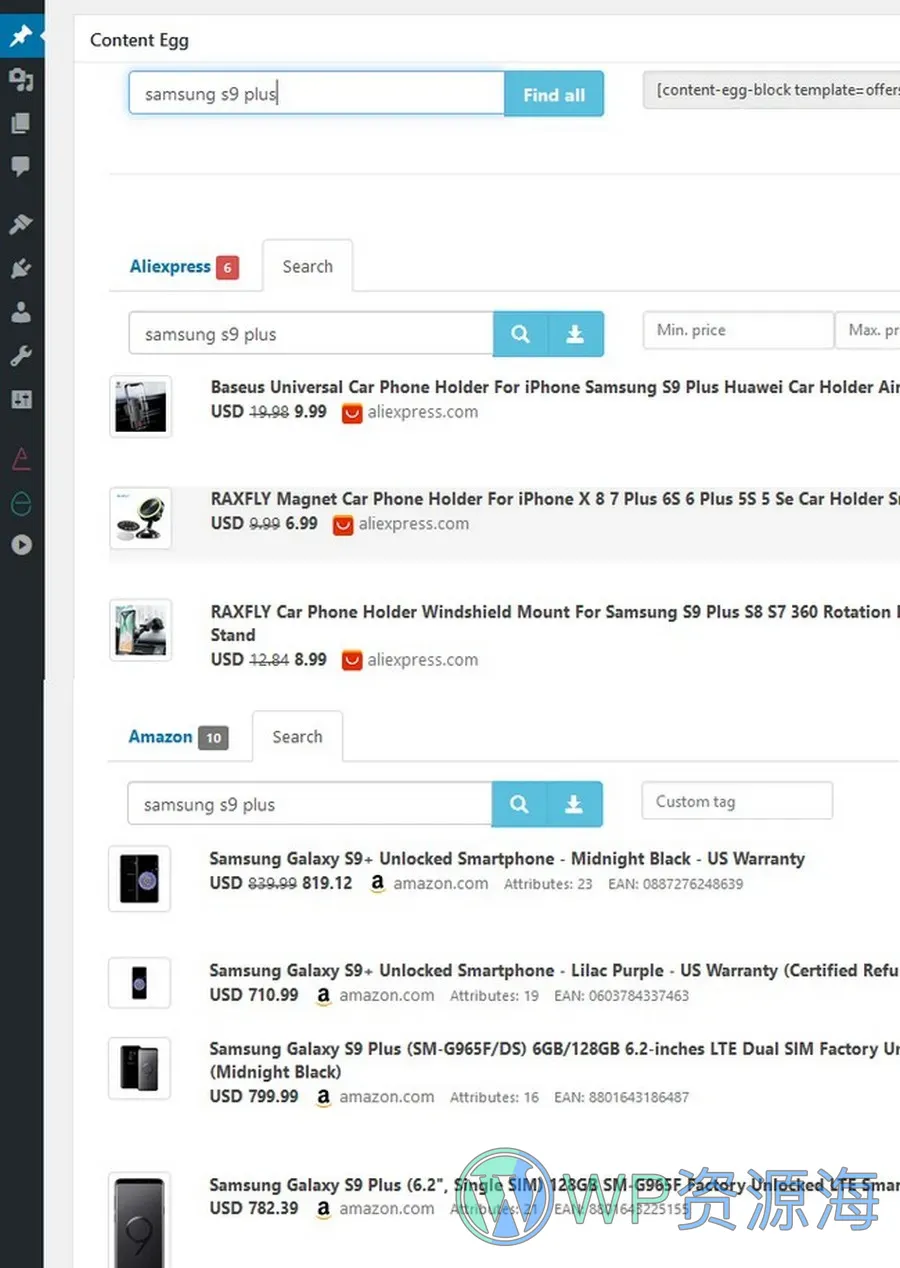Click Amazon logo on the SM-G965F/DS row
This screenshot has width=900, height=1268.
[323, 1097]
